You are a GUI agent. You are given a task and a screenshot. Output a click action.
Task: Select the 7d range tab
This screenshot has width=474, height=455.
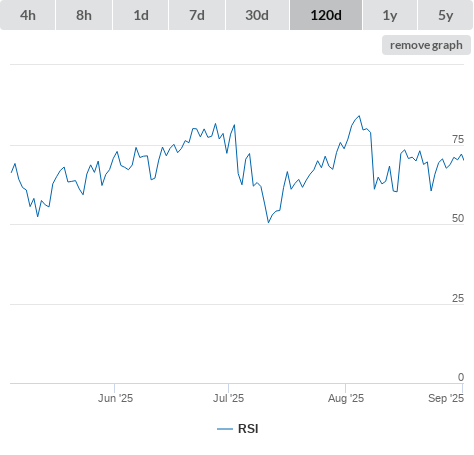(197, 15)
